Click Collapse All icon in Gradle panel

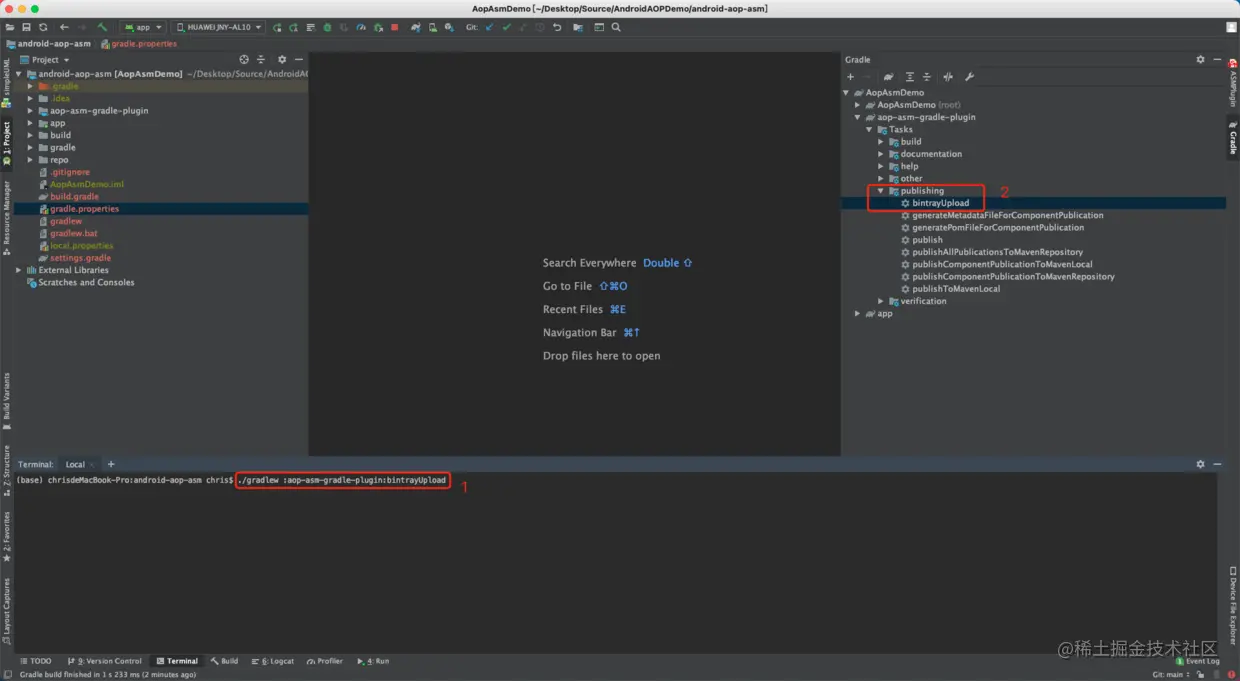point(926,77)
